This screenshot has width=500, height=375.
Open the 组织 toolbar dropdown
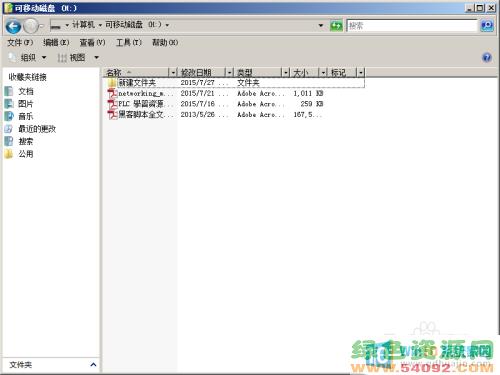pos(28,58)
